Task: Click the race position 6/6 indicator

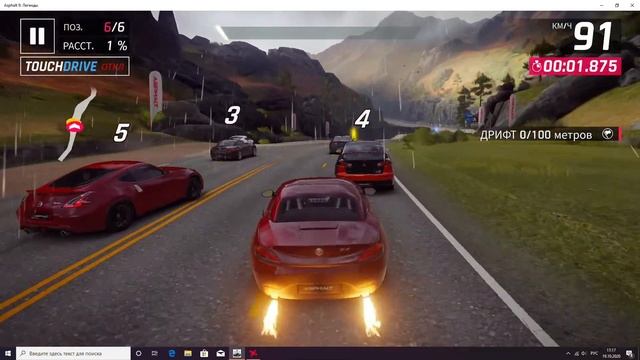Action: [x=94, y=27]
